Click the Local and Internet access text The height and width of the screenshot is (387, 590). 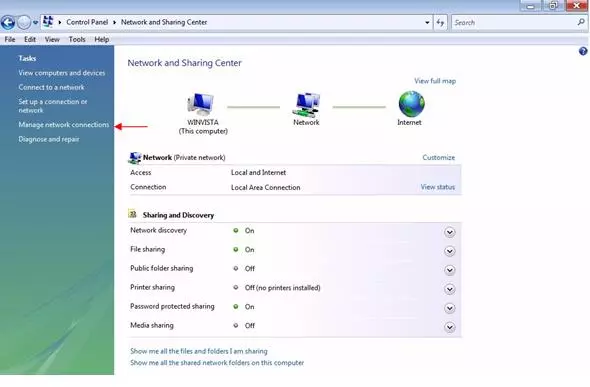coord(259,173)
